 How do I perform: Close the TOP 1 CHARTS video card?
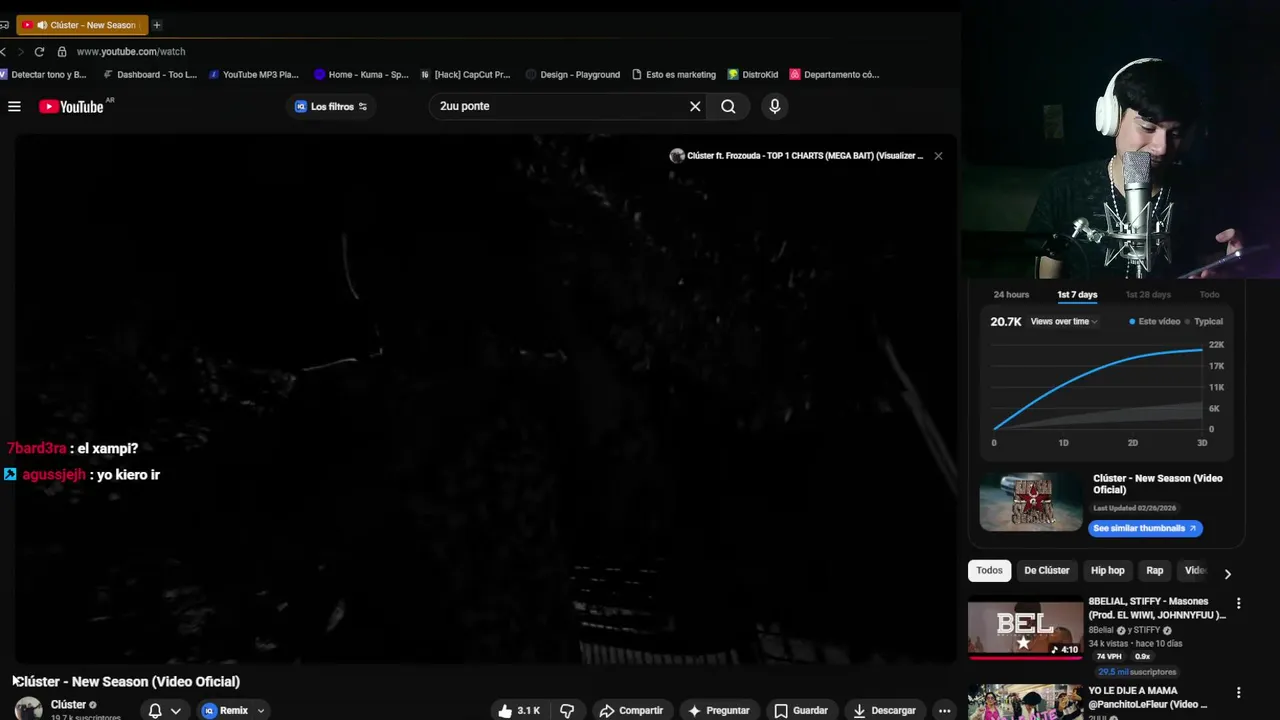(x=938, y=156)
